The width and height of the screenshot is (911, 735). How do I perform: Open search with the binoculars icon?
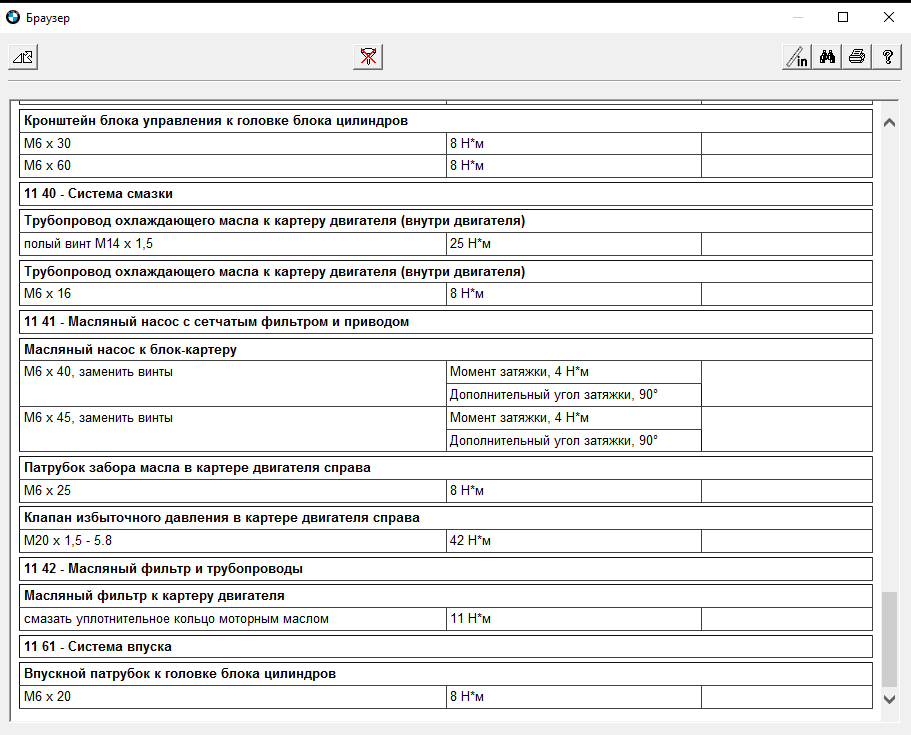pos(827,57)
